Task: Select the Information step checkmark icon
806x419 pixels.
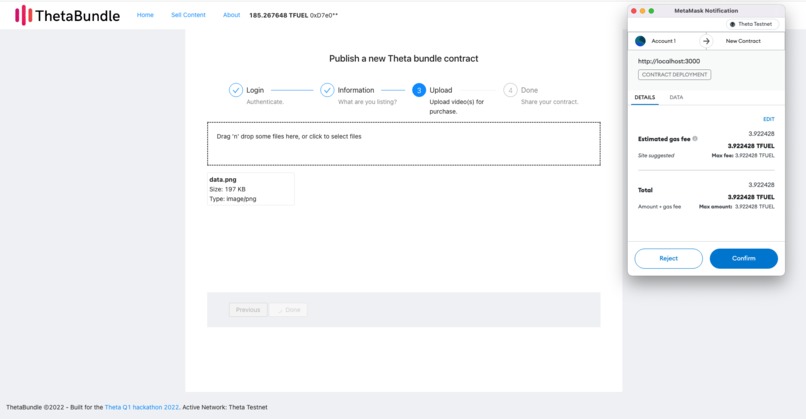Action: [x=327, y=90]
